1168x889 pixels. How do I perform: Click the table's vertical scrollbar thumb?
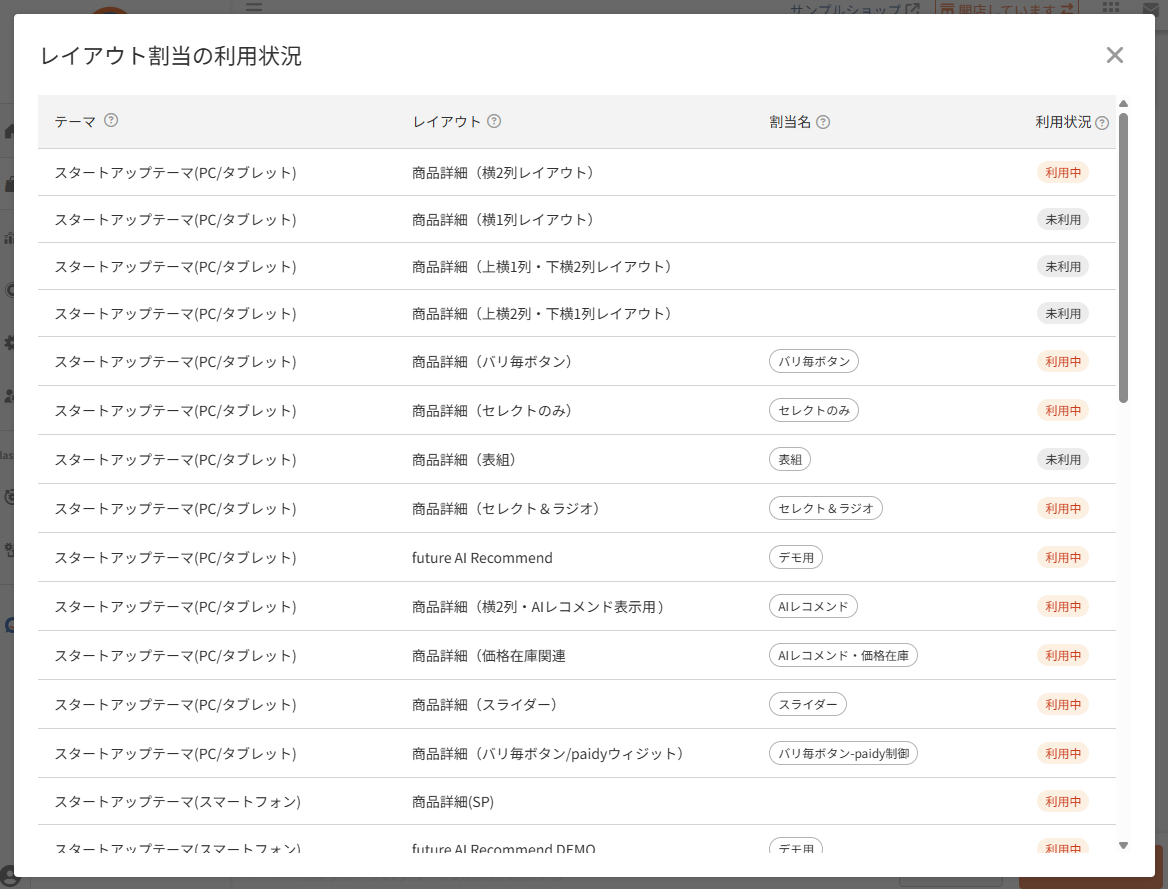pos(1123,258)
